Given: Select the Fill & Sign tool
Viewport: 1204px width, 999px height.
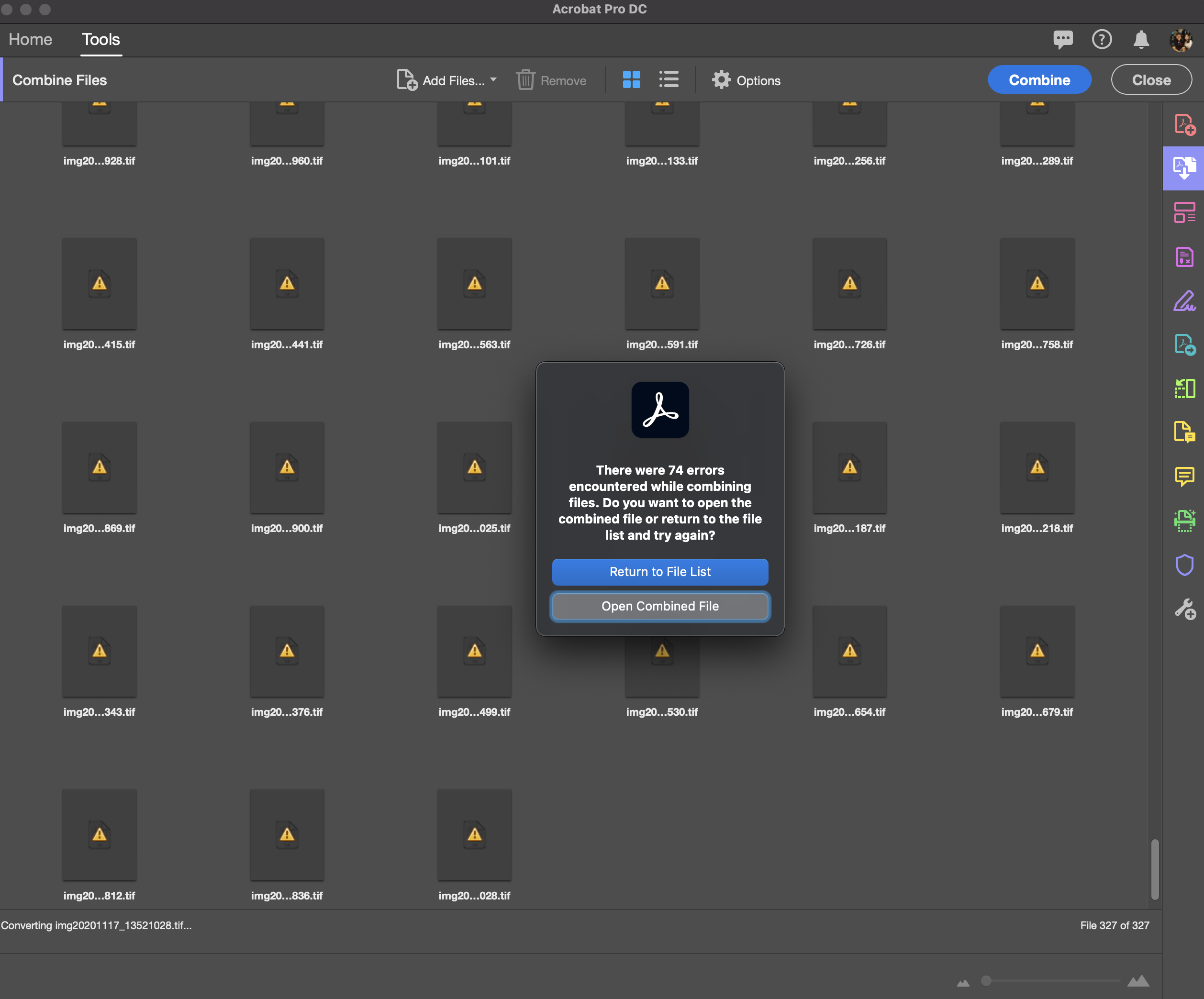Looking at the screenshot, I should (1184, 301).
